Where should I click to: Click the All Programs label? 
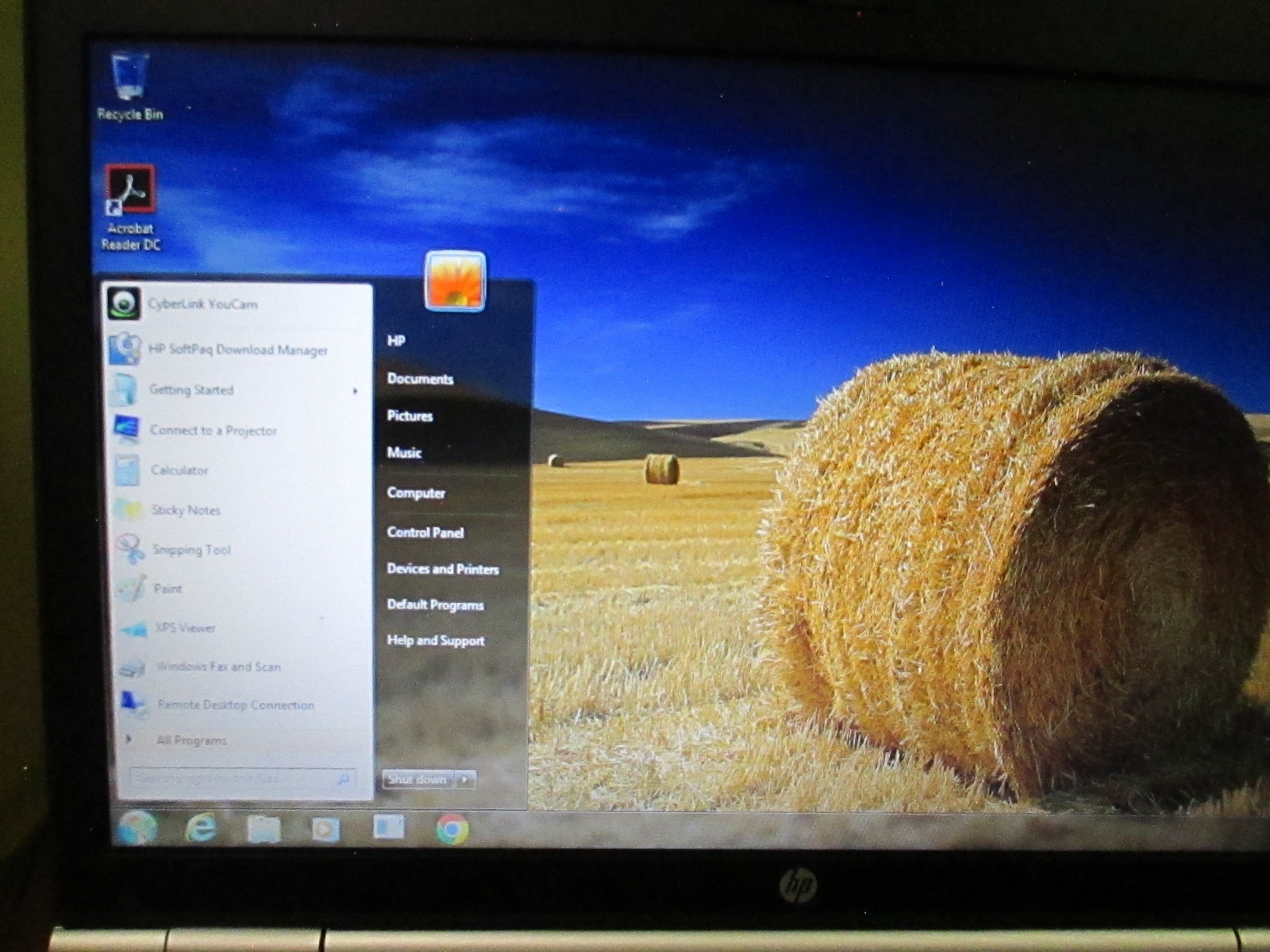click(x=191, y=740)
